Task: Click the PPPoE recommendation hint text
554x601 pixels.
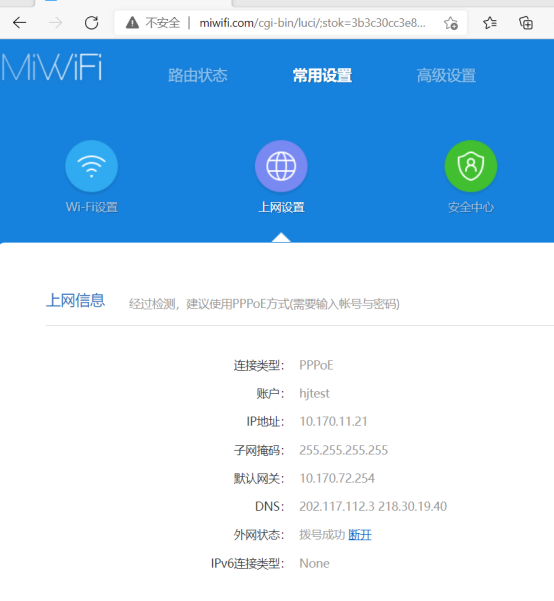Action: pyautogui.click(x=264, y=304)
